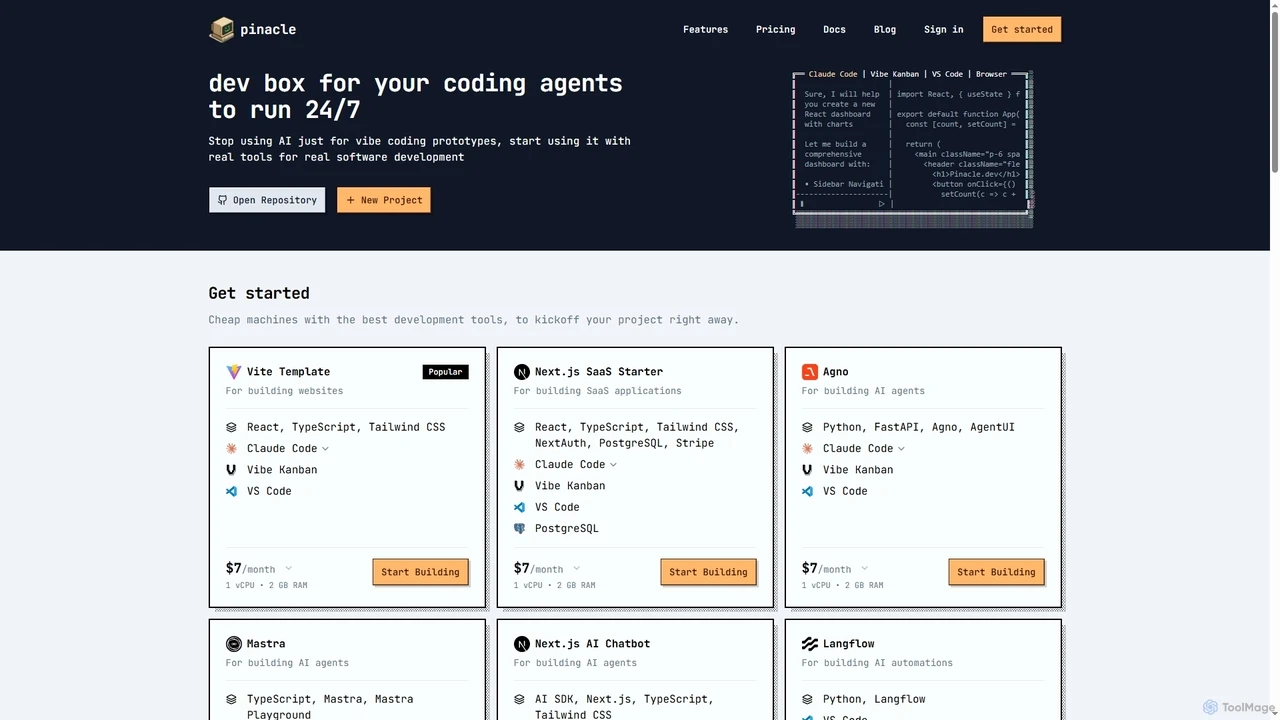Screen dimensions: 1280x720
Task: Open the Features nav item
Action: pyautogui.click(x=705, y=30)
